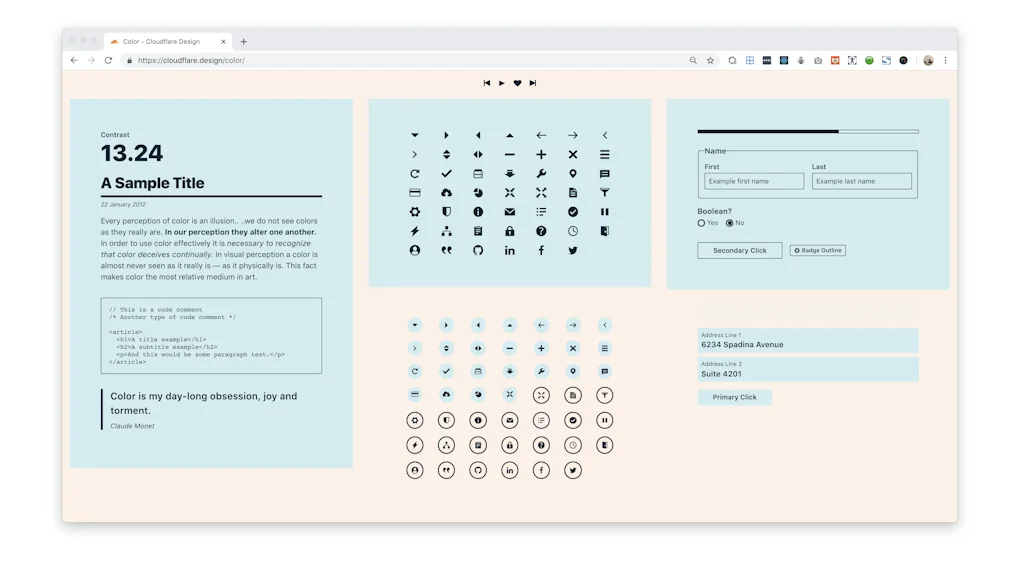The width and height of the screenshot is (1024, 575).
Task: Click the map pin icon in the blue icon panel
Action: pyautogui.click(x=573, y=174)
